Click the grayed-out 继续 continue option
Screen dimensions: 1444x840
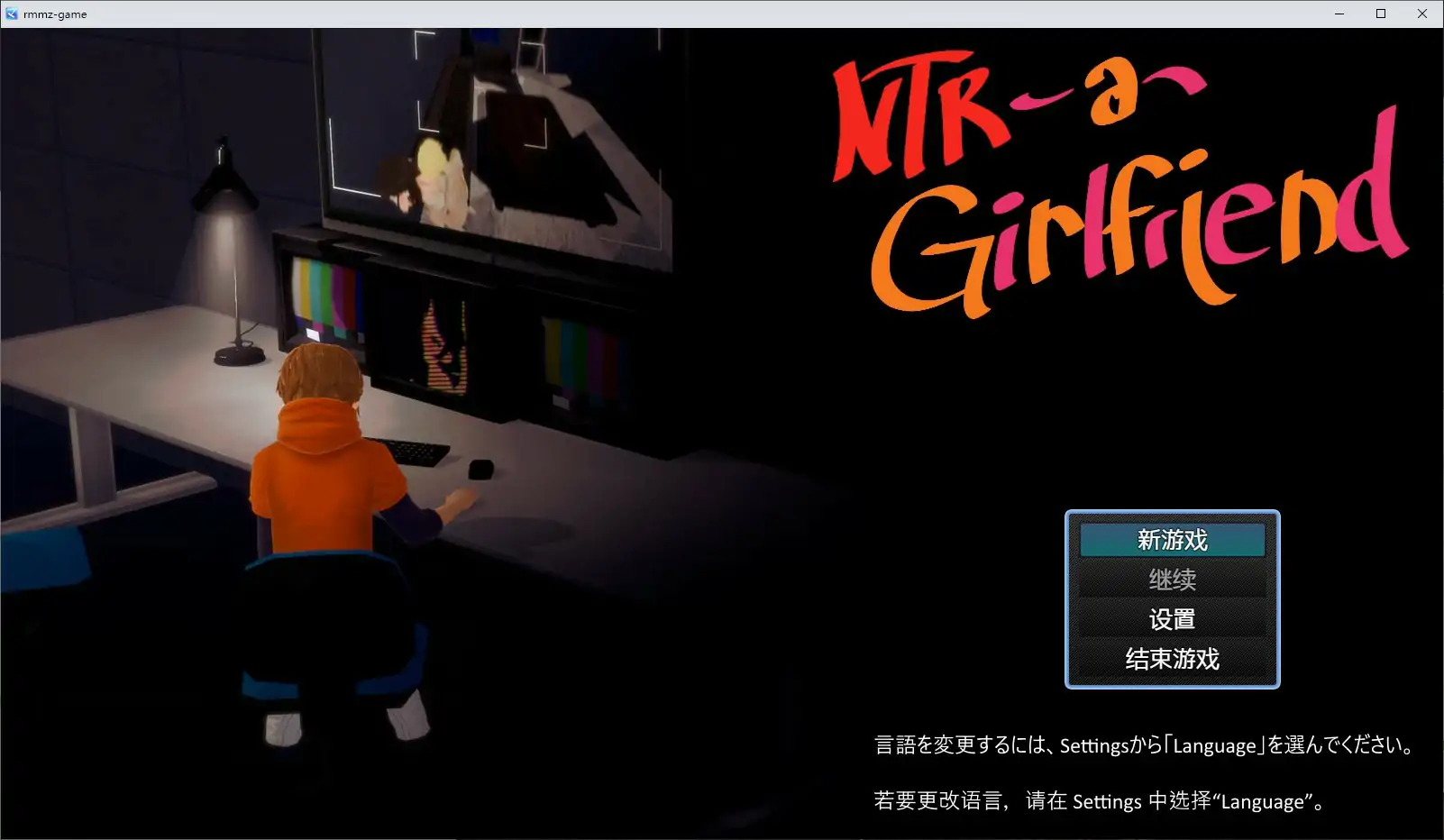pos(1171,580)
